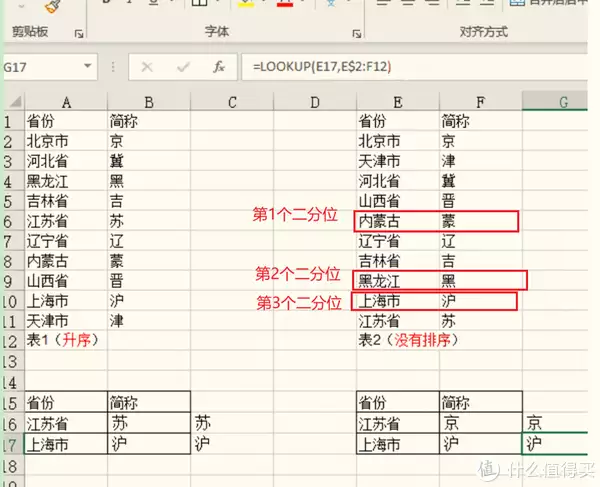600x487 pixels.
Task: Select cell B5 containing 吉
Action: 149,201
